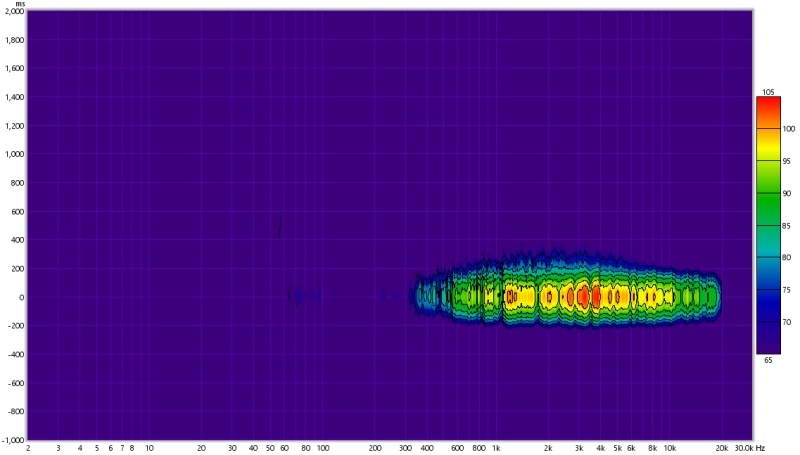Pick the 5k frequency axis label
Image resolution: width=800 pixels, height=455 pixels.
click(x=617, y=448)
